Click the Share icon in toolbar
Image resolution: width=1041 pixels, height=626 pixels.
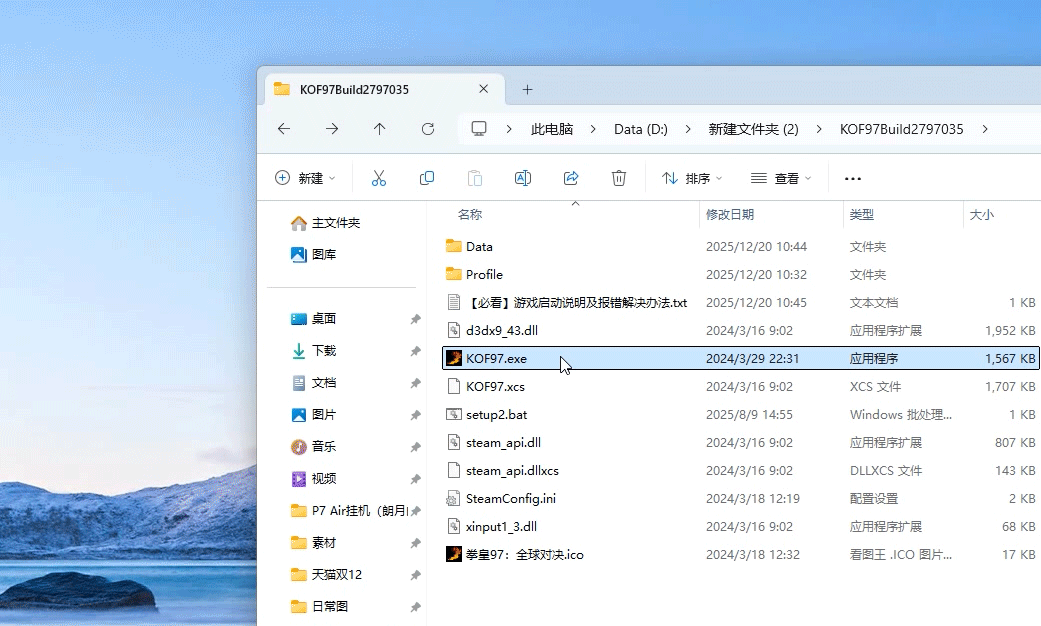pos(571,178)
